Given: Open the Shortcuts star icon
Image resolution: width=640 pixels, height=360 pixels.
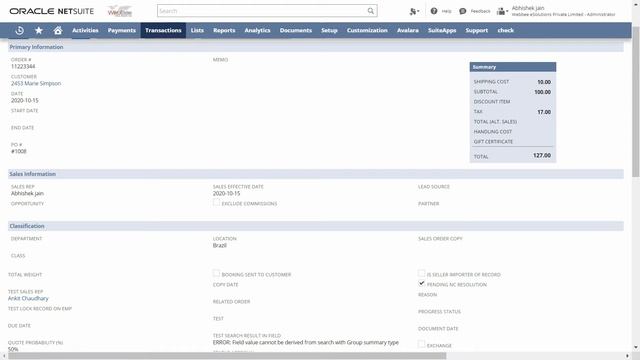Looking at the screenshot, I should click(x=39, y=30).
